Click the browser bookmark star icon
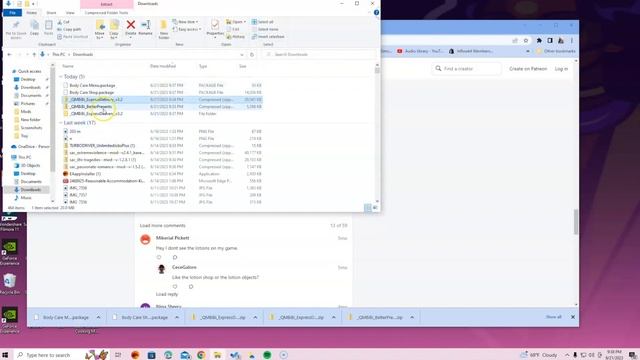Viewport: 640px width, 360px height. click(x=526, y=40)
